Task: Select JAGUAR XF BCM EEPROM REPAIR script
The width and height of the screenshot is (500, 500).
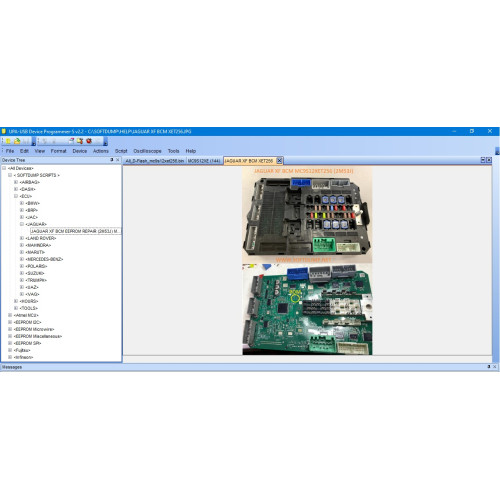Action: 75,231
